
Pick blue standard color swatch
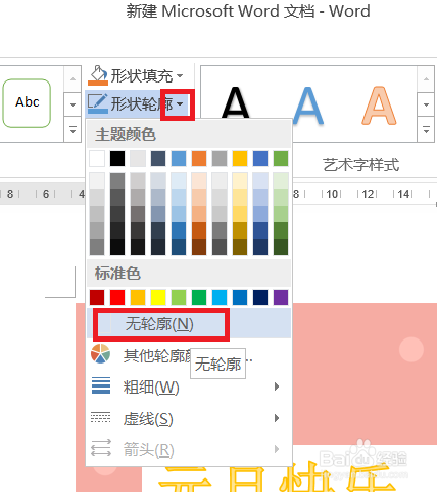tap(240, 297)
